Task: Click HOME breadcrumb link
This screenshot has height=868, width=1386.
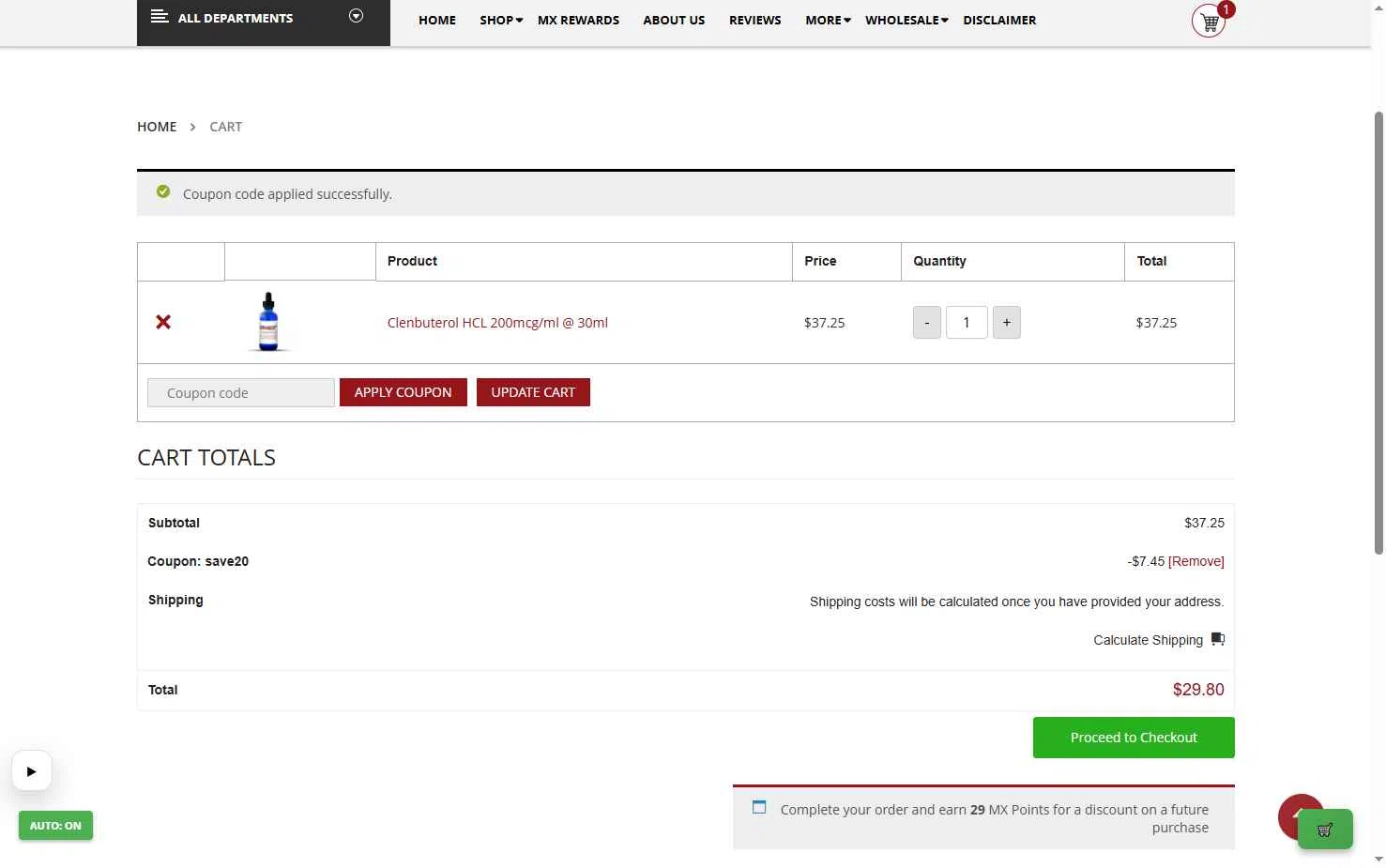Action: point(157,127)
